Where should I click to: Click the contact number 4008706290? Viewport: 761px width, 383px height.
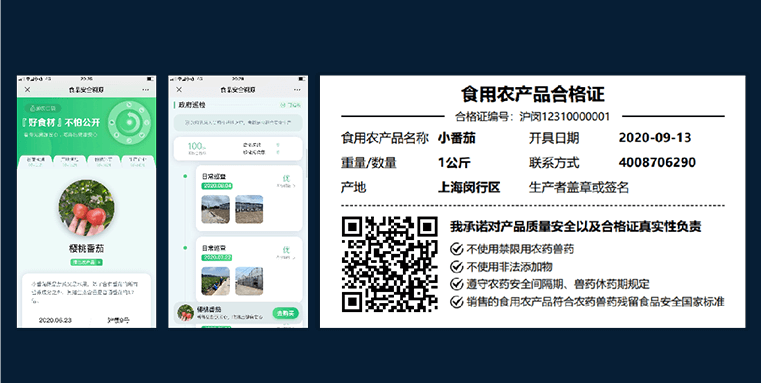point(657,163)
